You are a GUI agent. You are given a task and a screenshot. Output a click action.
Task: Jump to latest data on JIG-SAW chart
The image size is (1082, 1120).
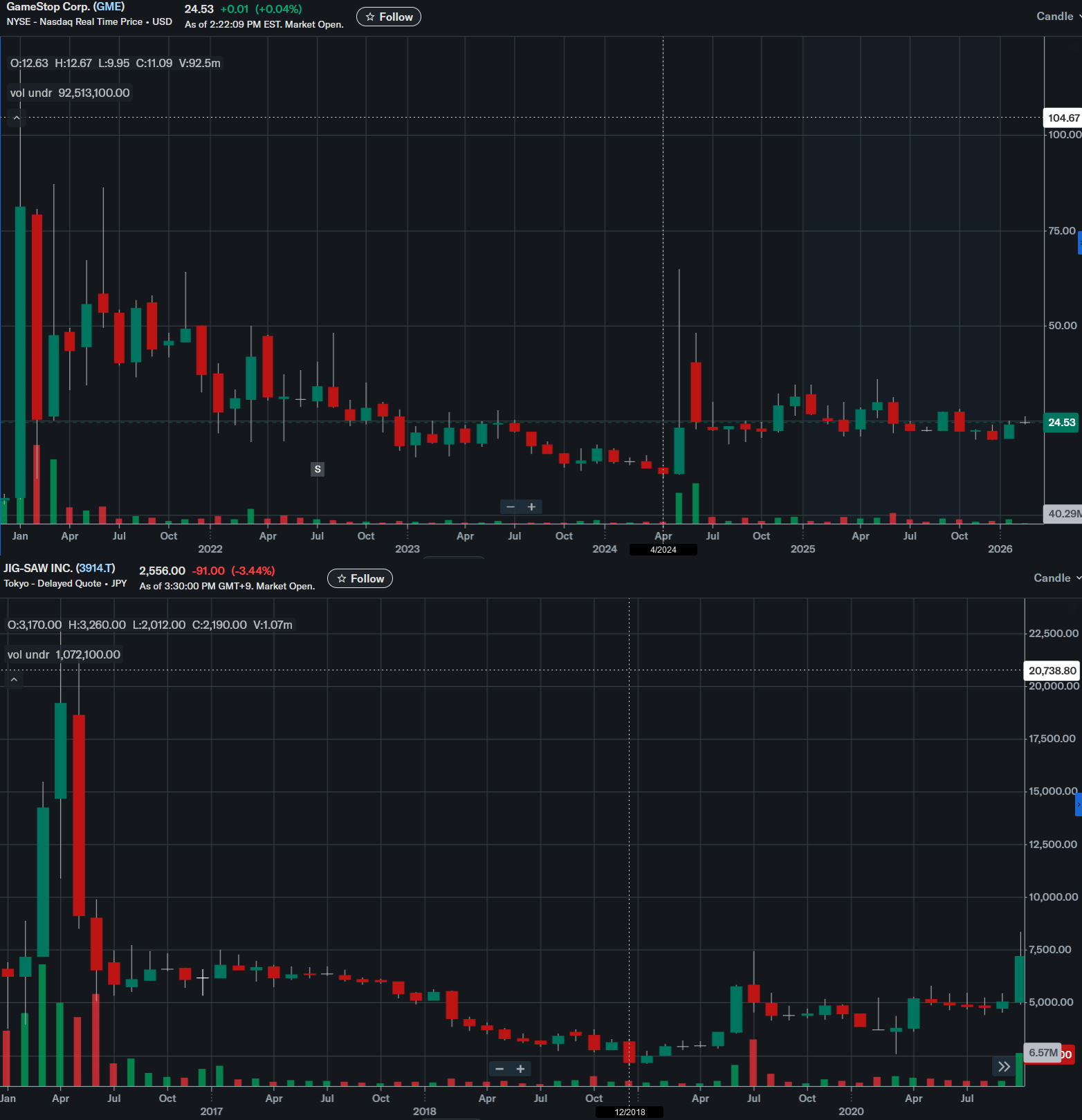click(1004, 1067)
